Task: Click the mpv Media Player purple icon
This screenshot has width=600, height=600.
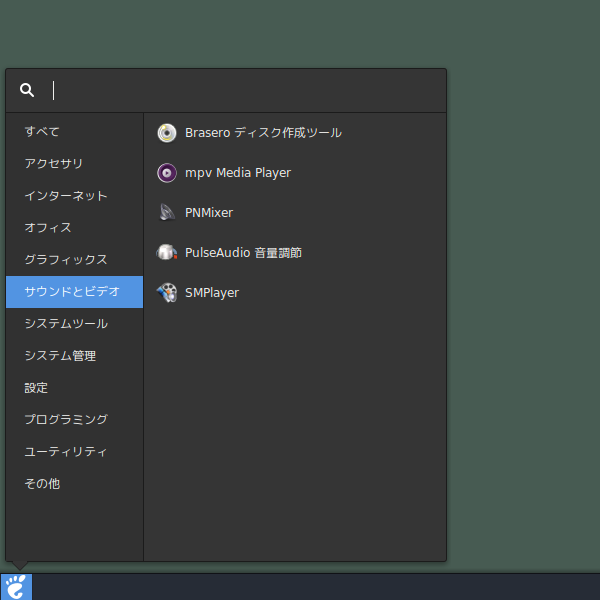Action: click(167, 173)
